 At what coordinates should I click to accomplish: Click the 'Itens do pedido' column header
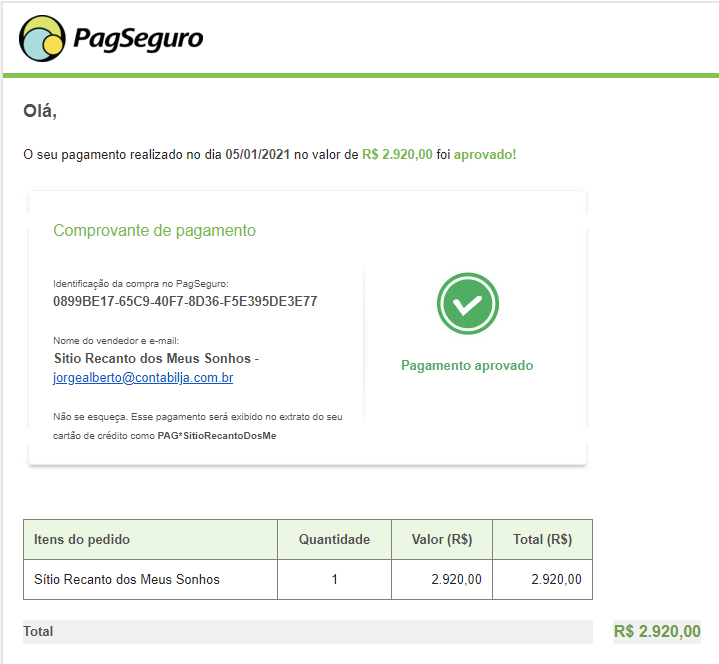click(x=150, y=539)
